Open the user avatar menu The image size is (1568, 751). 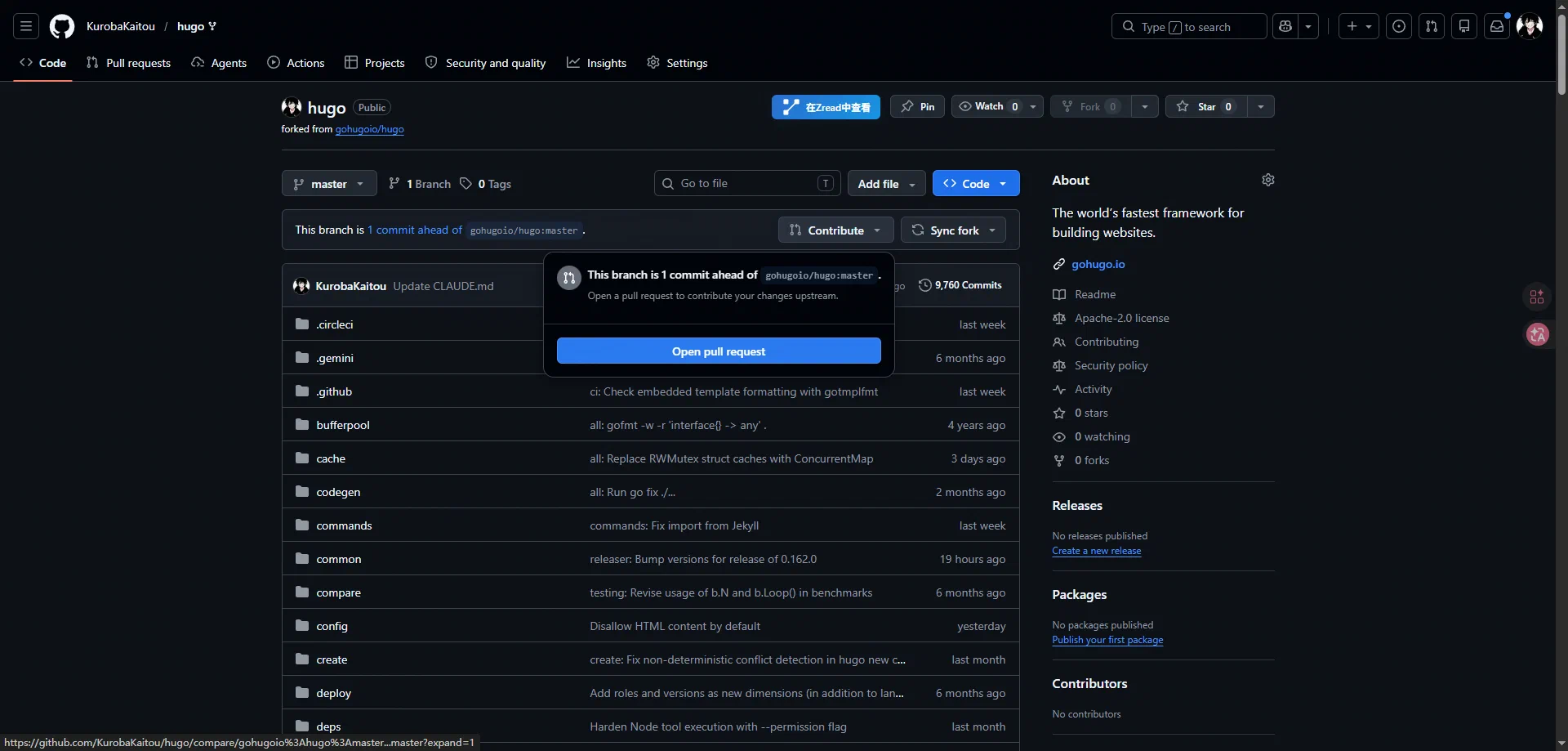(x=1530, y=26)
